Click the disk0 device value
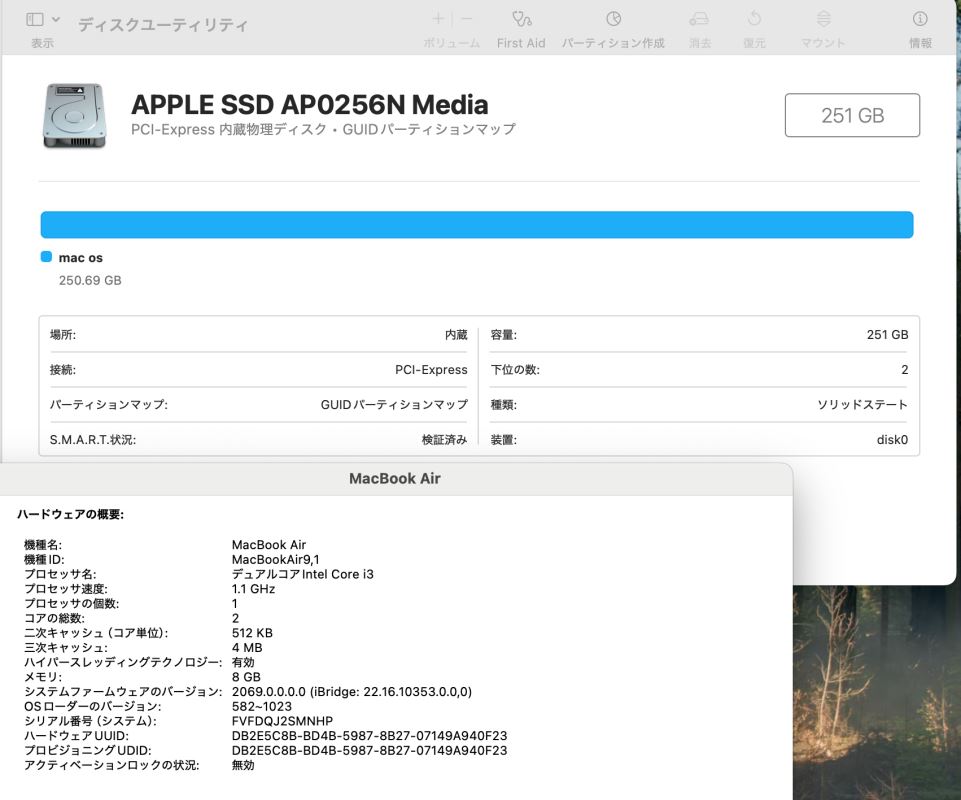 892,440
